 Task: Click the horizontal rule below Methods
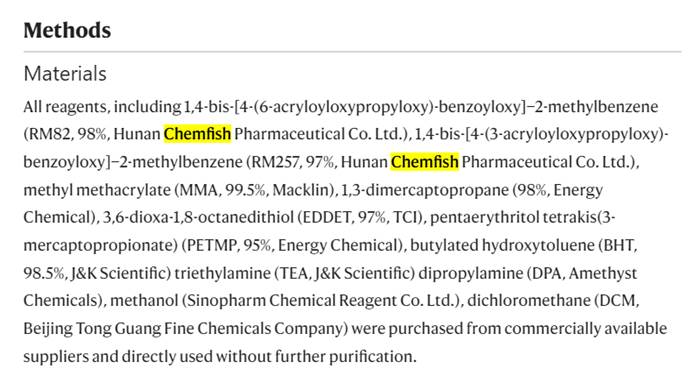[x=353, y=52]
